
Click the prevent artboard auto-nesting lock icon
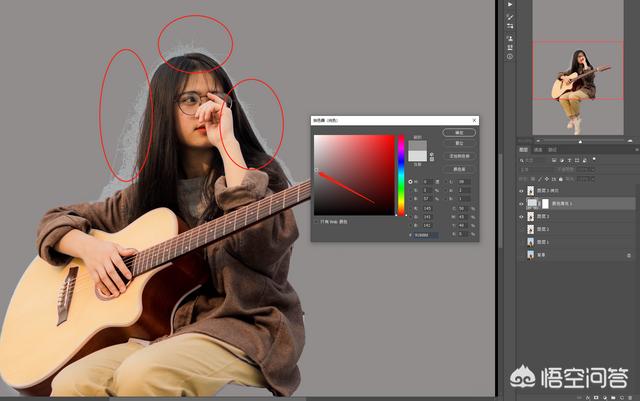554,179
